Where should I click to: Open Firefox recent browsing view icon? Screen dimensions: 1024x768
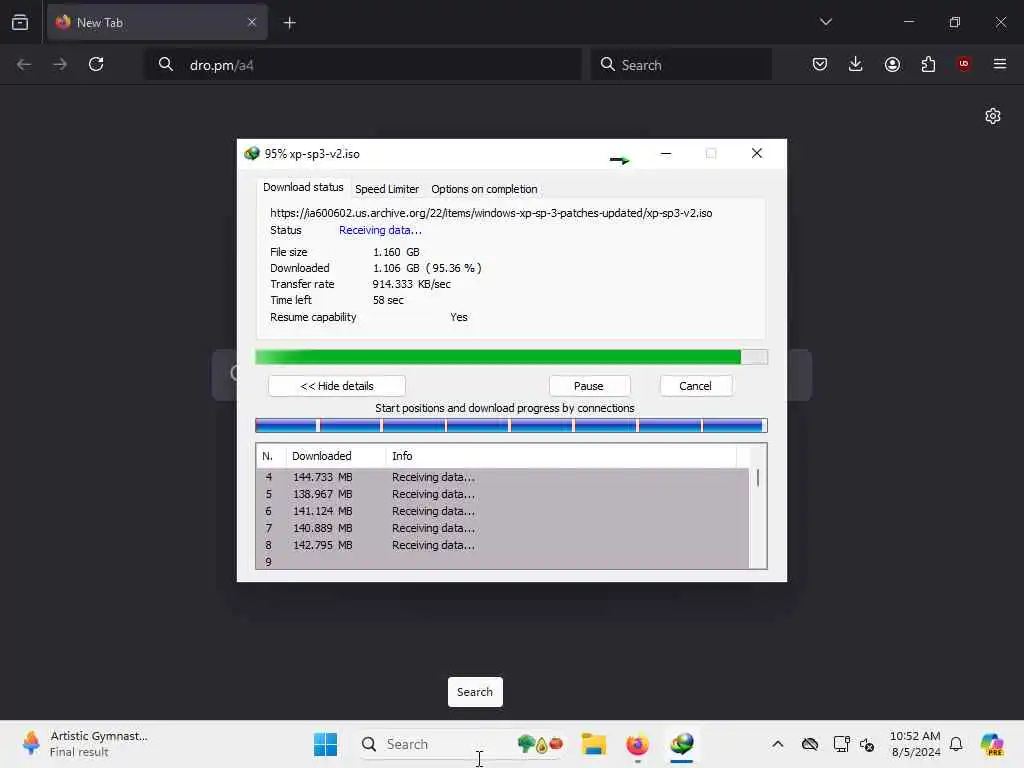coord(20,22)
